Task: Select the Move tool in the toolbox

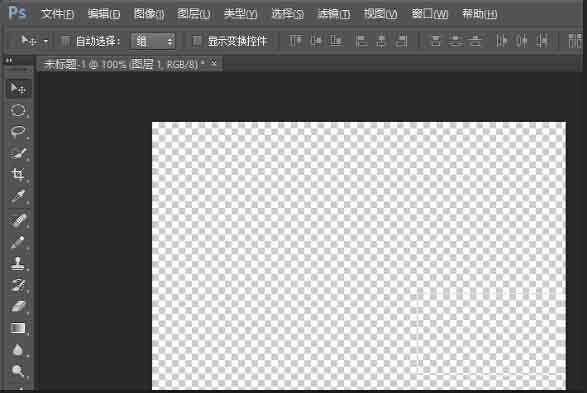Action: coord(18,89)
